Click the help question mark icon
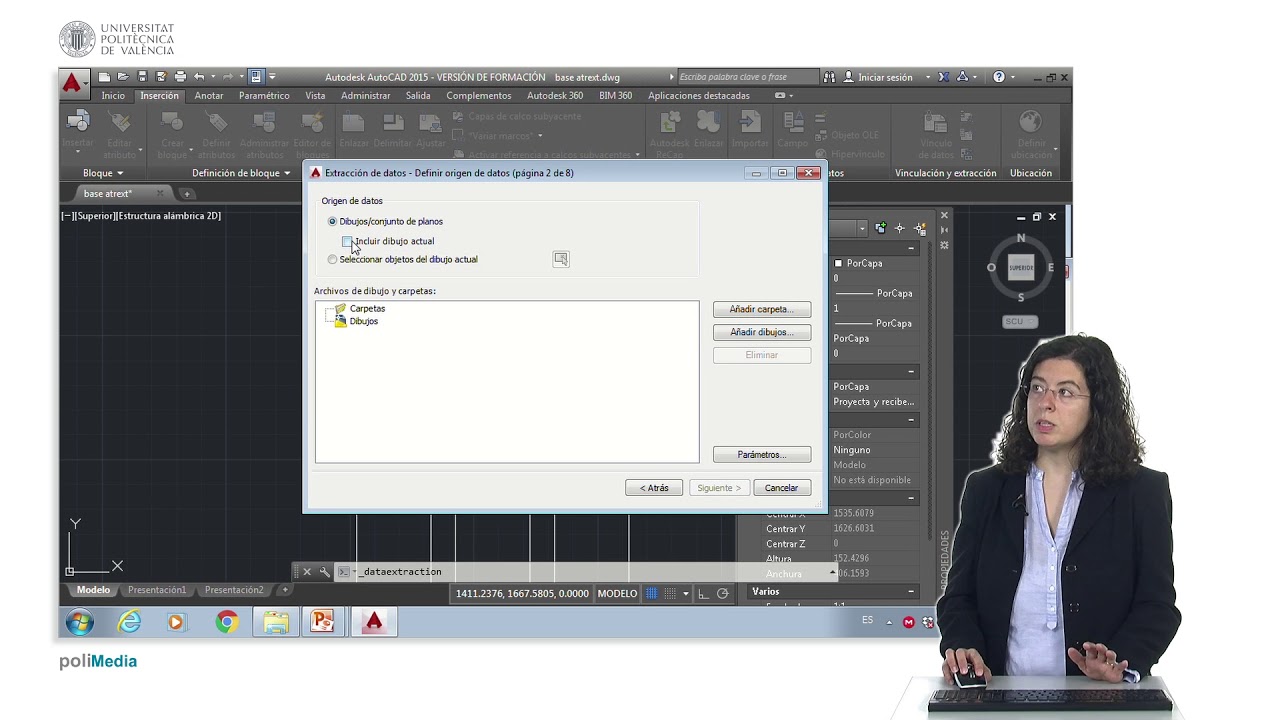 (998, 77)
